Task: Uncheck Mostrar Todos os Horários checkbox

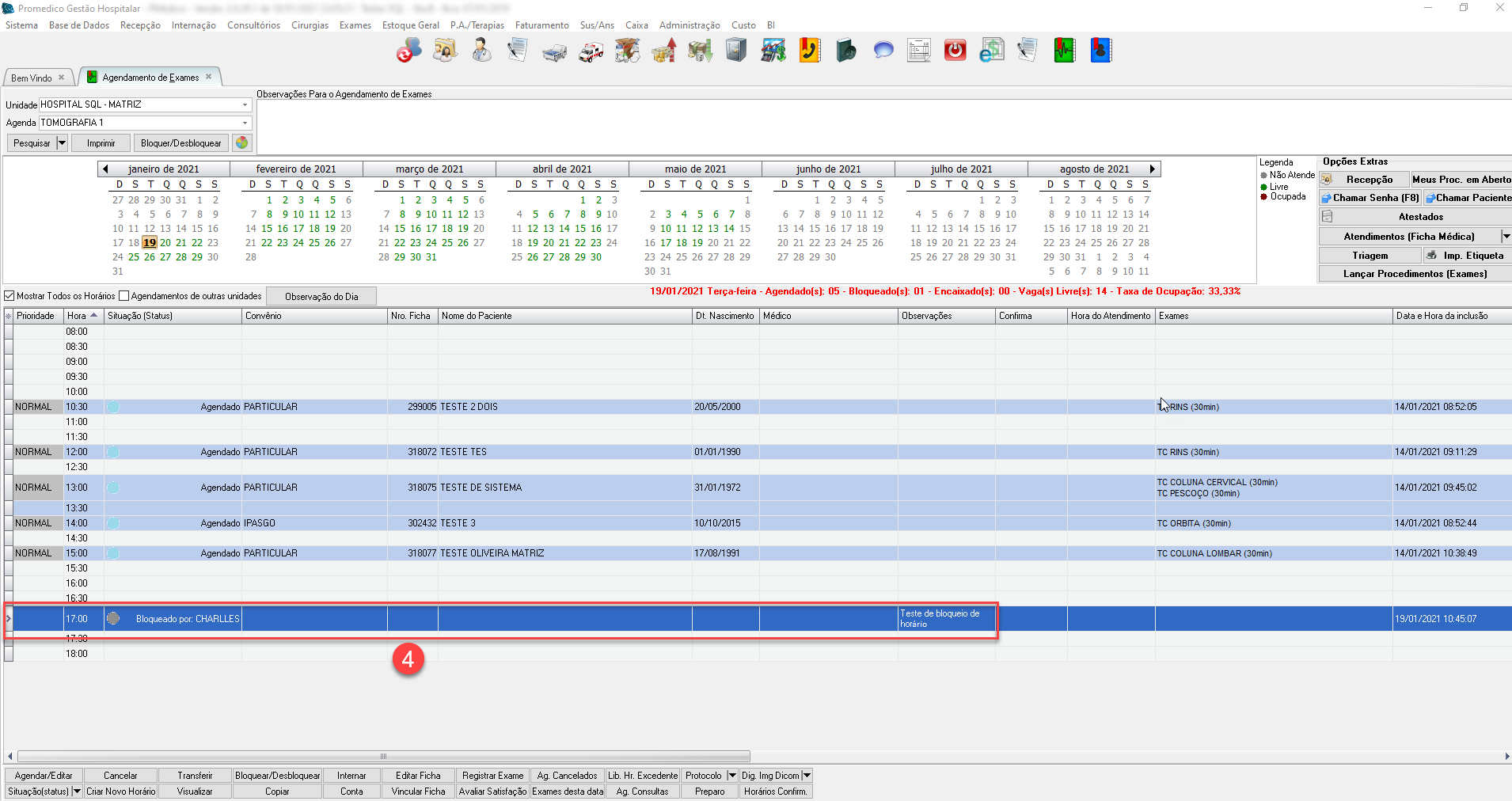Action: [x=9, y=296]
